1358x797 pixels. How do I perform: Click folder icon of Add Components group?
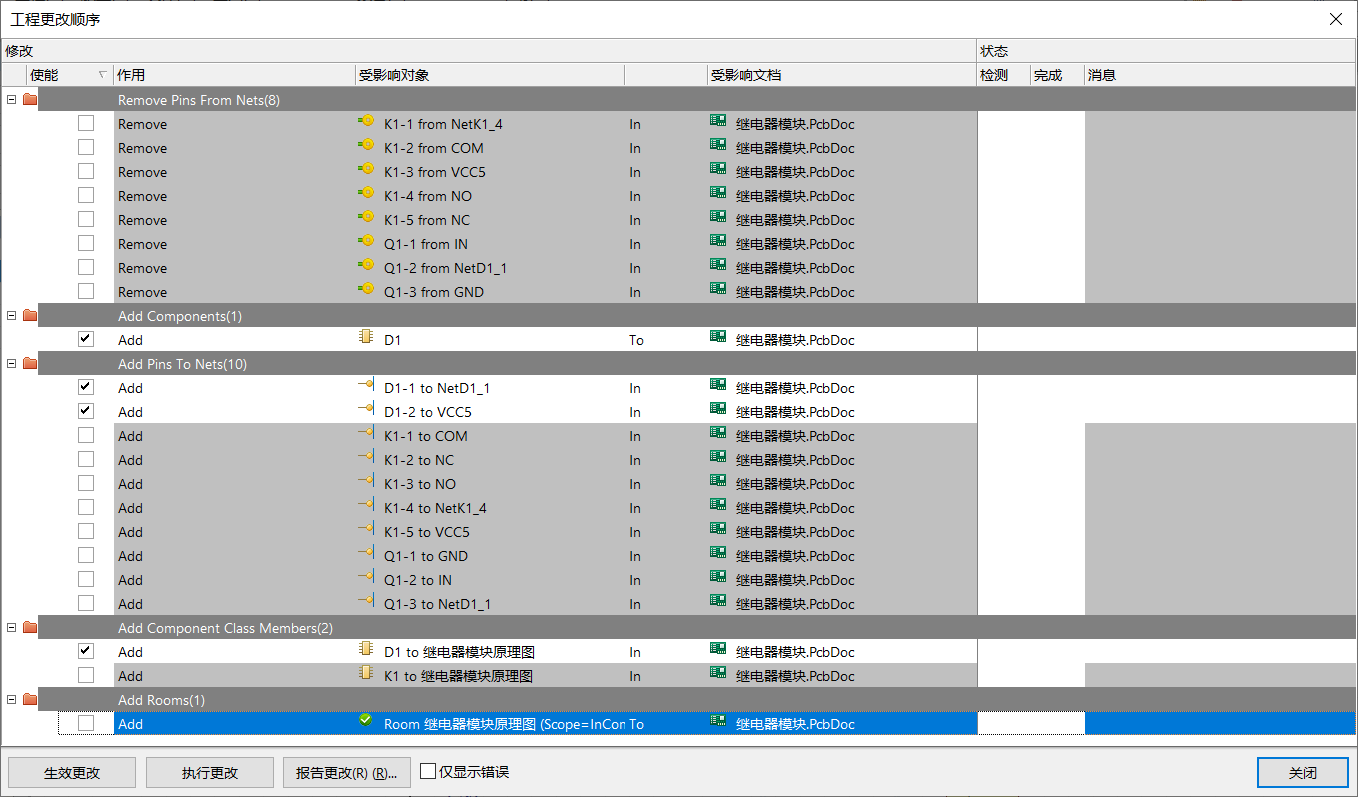click(x=29, y=316)
